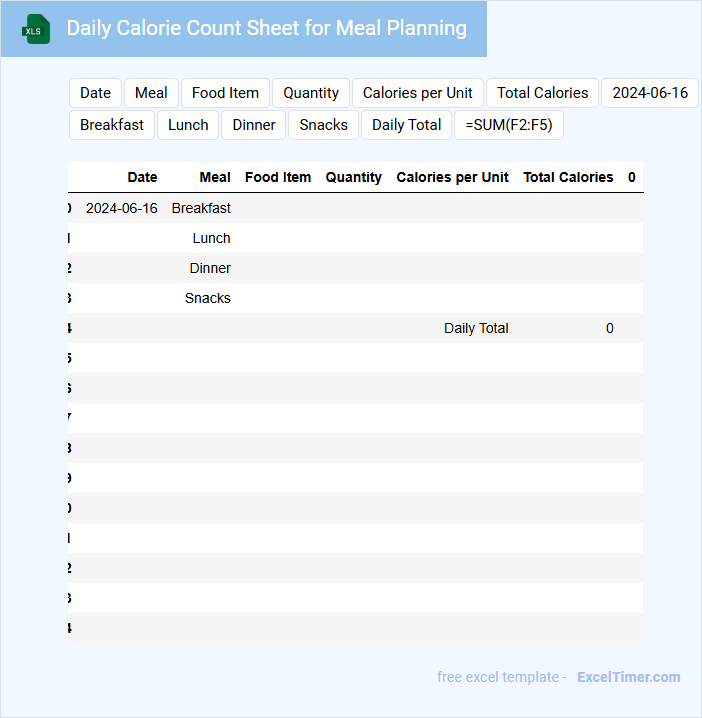Select the 2024-06-16 date tag
Viewport: 702px width, 718px height.
click(650, 93)
